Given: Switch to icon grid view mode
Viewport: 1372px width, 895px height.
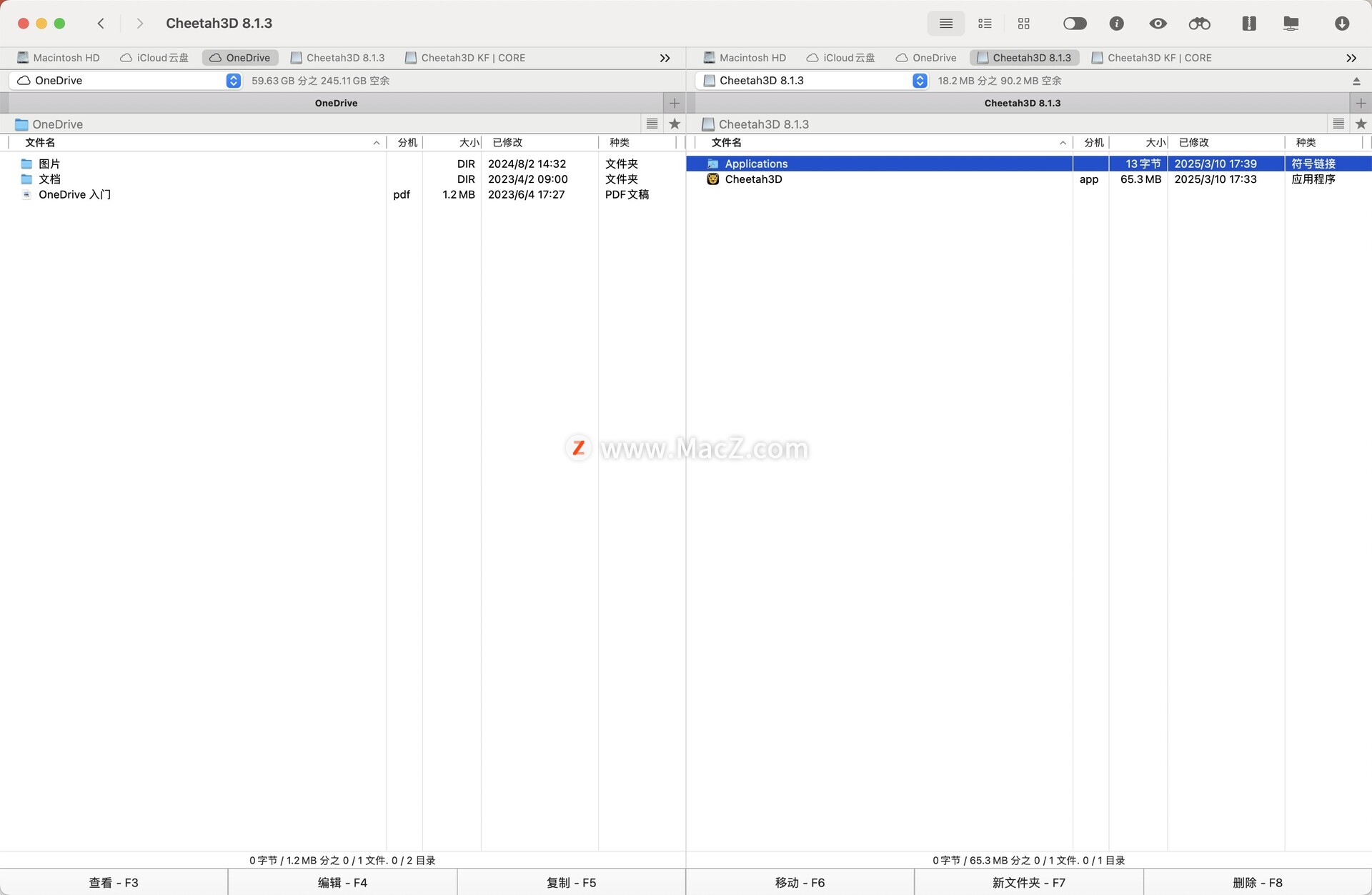Looking at the screenshot, I should pyautogui.click(x=1023, y=24).
